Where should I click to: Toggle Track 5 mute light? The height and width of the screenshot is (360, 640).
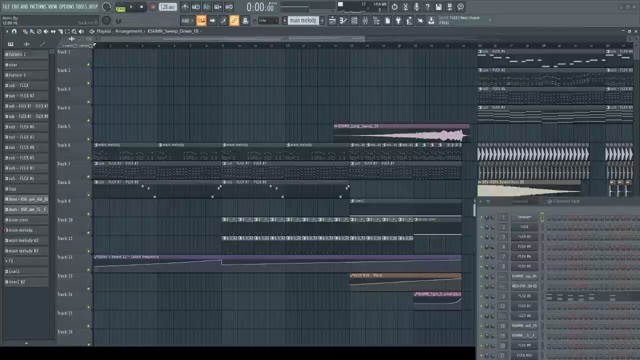(89, 139)
